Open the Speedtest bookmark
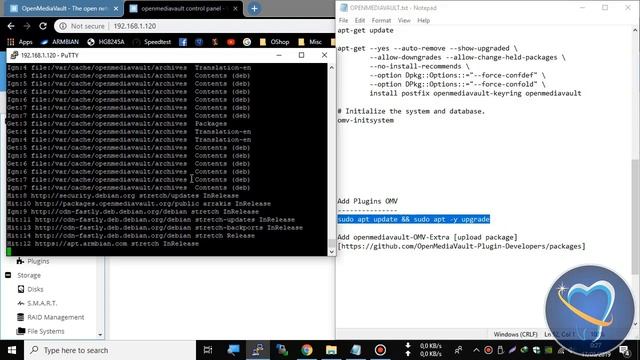This screenshot has height=360, width=640. point(152,42)
